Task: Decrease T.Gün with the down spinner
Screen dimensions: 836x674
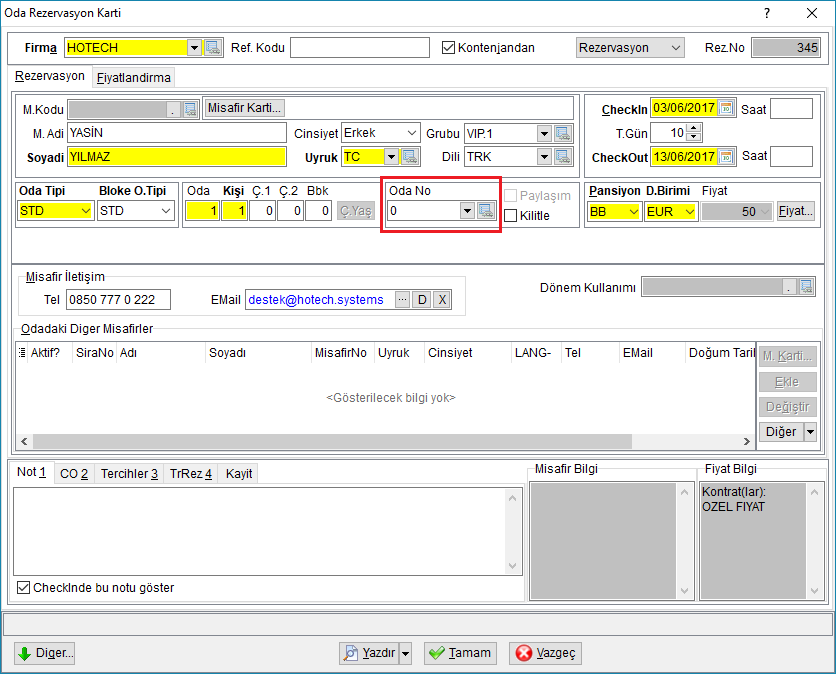Action: pos(693,137)
